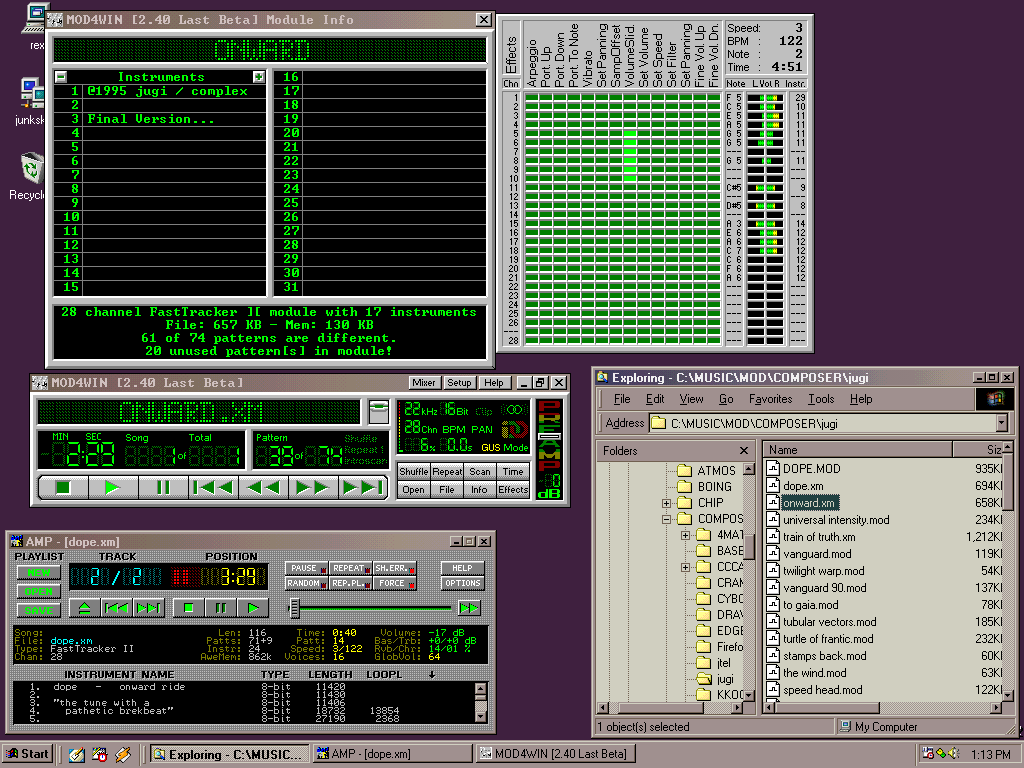The image size is (1024, 768).
Task: Stop playback in MOD4WIN player
Action: 63,487
